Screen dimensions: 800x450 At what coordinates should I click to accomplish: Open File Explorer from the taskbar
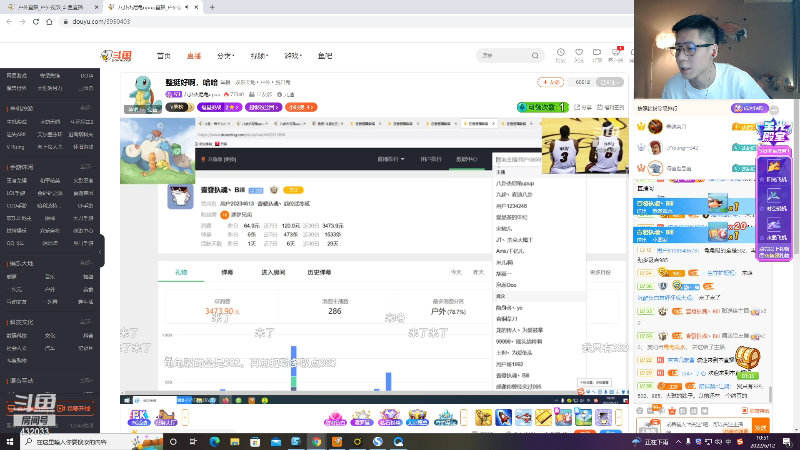click(x=235, y=442)
